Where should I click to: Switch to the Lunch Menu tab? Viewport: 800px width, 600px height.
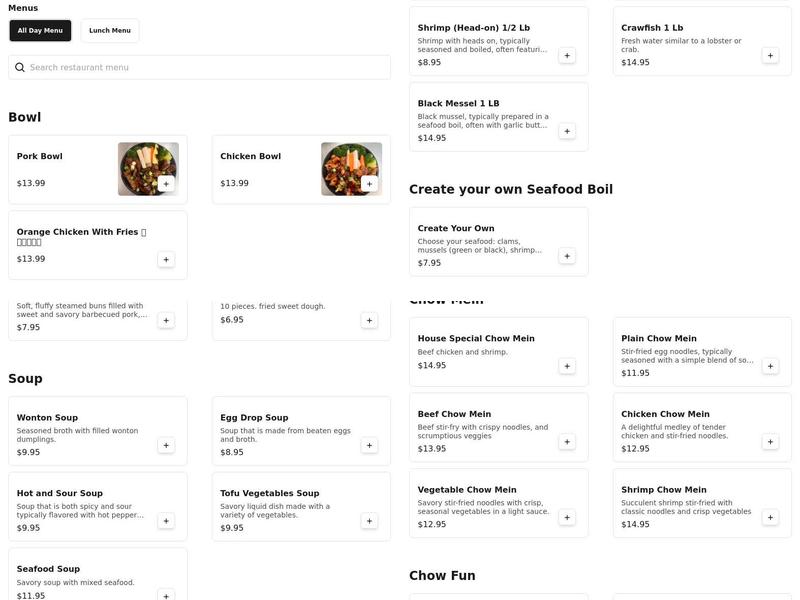tap(110, 30)
